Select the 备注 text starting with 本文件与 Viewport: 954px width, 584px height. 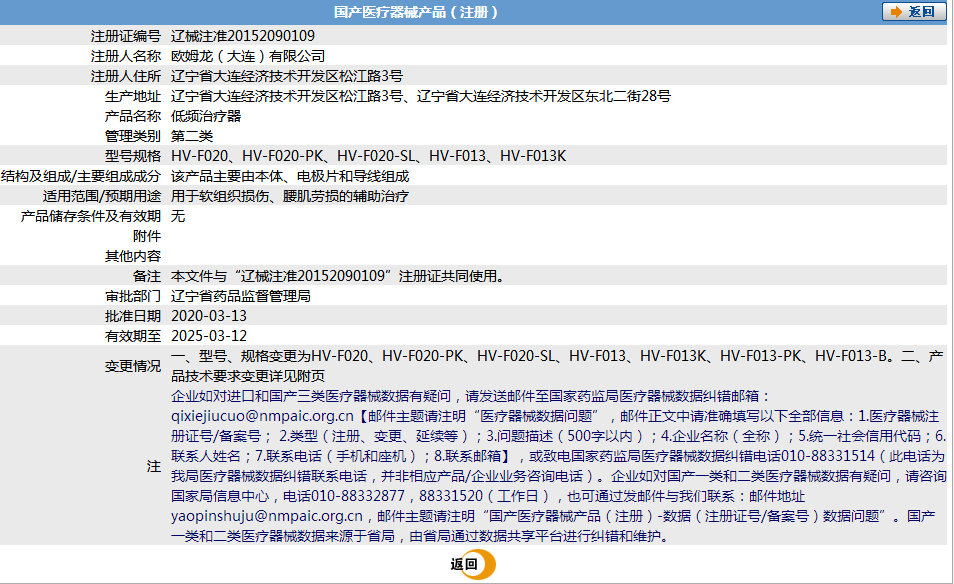338,276
